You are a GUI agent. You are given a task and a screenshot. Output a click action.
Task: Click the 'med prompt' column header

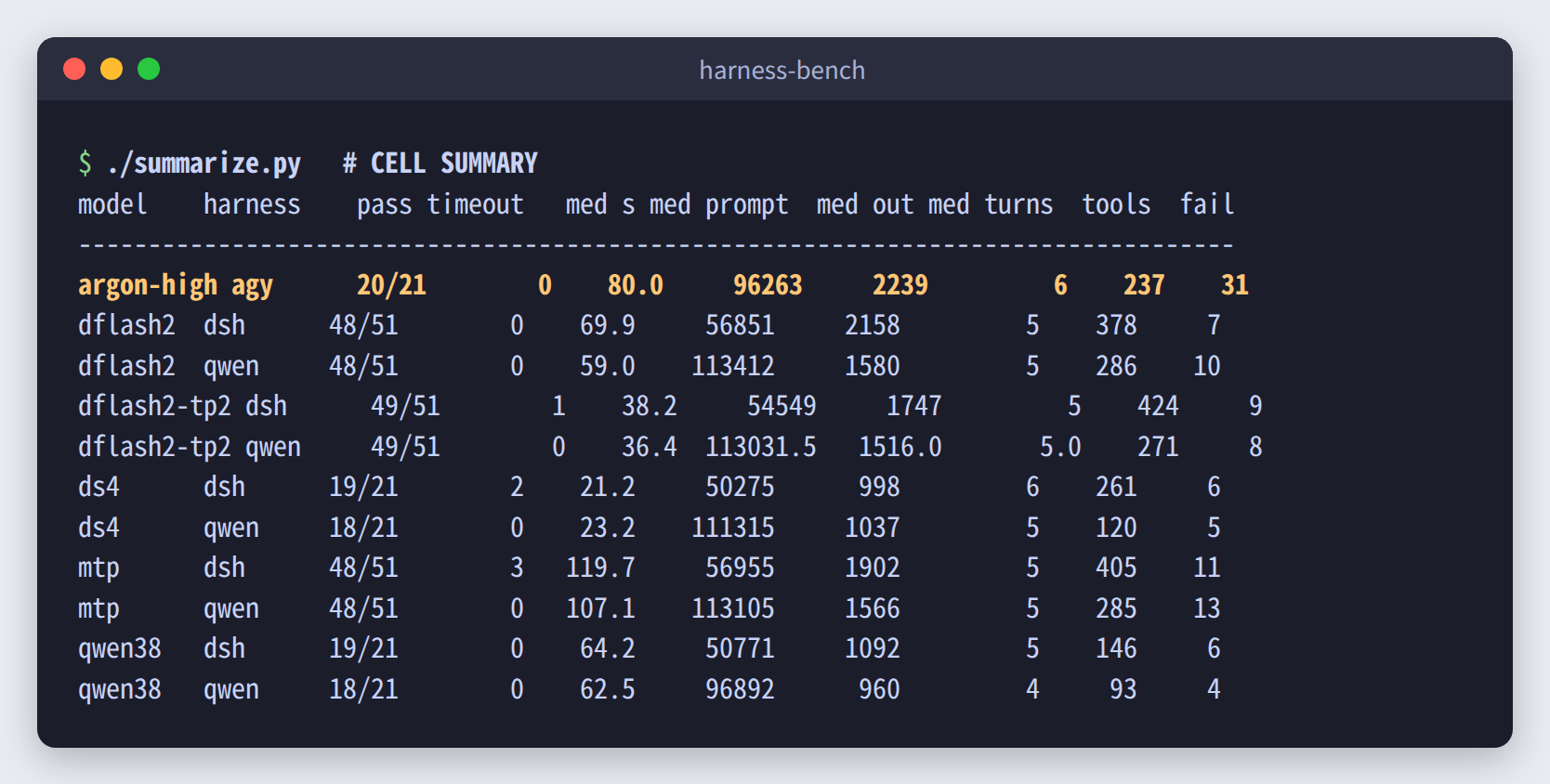[719, 204]
